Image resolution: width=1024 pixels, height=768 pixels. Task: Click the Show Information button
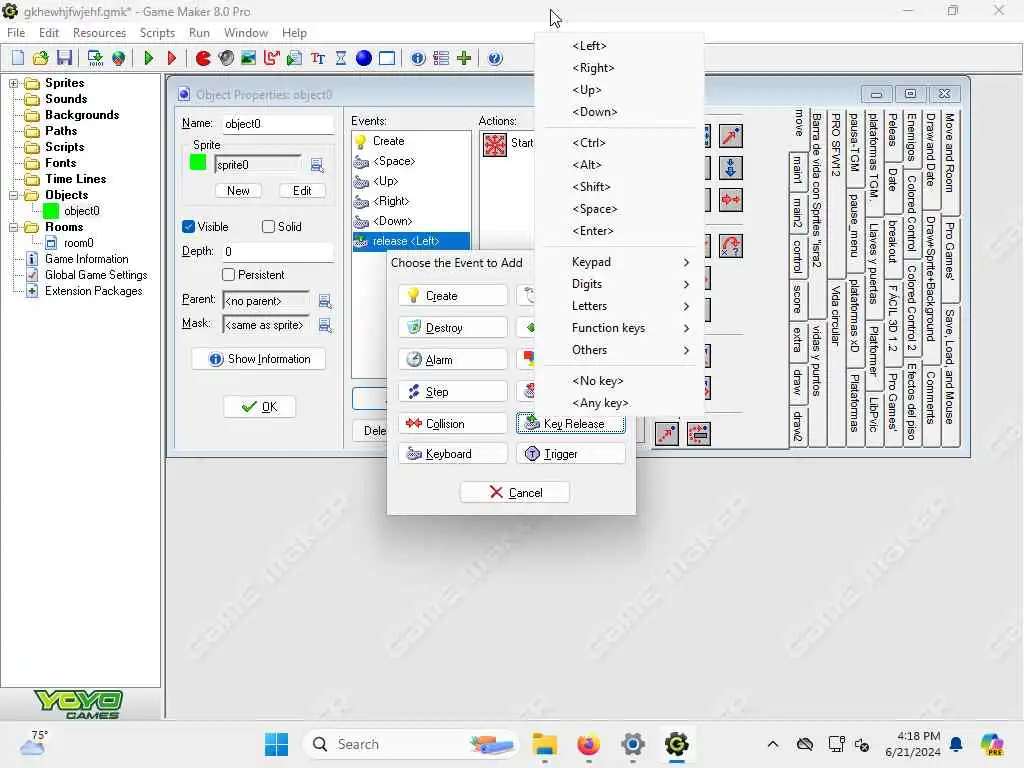[259, 359]
